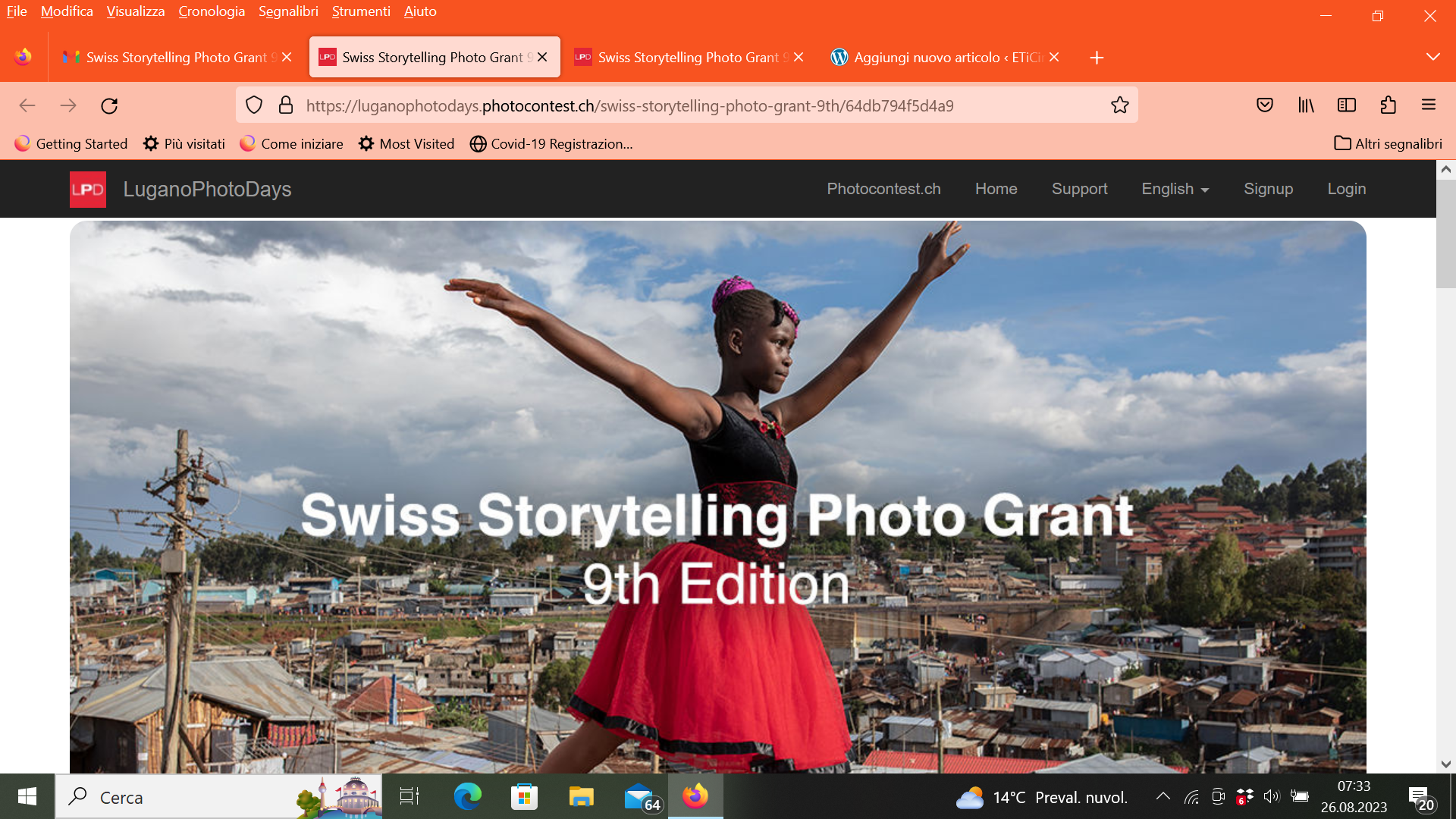This screenshot has width=1456, height=819.
Task: Open Microsoft Store from taskbar
Action: point(524,797)
